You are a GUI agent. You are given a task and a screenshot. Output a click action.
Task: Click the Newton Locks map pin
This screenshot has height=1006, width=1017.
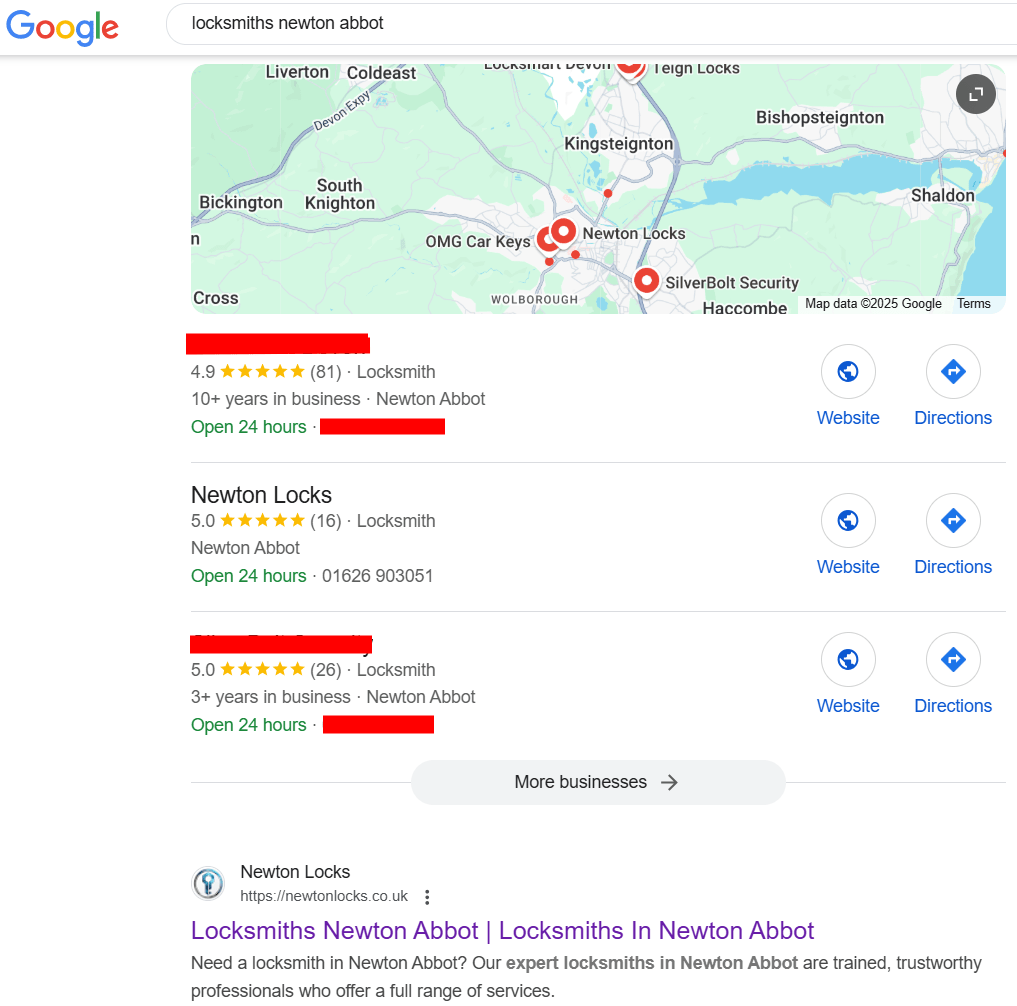(564, 232)
